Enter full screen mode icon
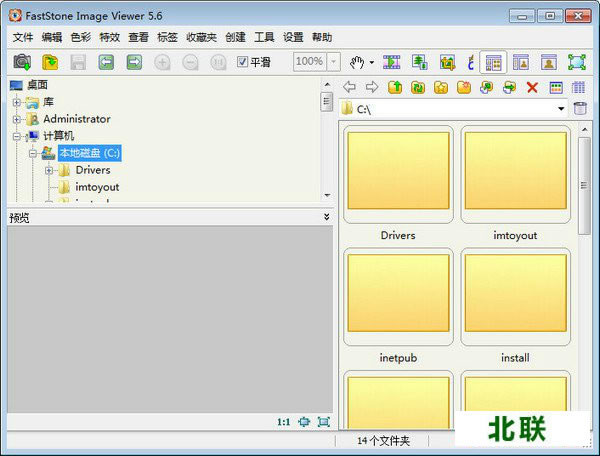 tap(577, 62)
